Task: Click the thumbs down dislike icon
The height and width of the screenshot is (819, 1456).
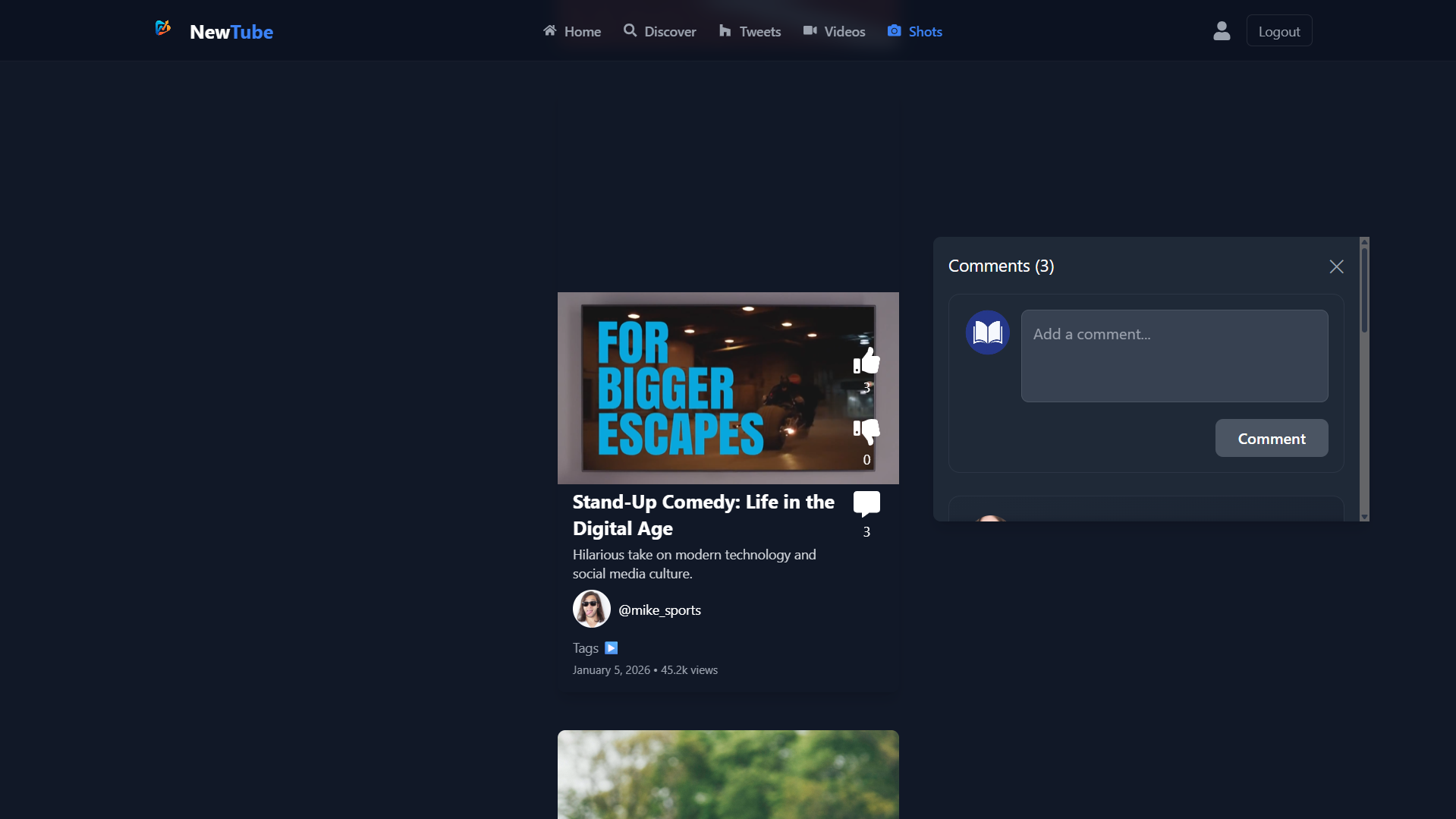Action: pyautogui.click(x=866, y=431)
